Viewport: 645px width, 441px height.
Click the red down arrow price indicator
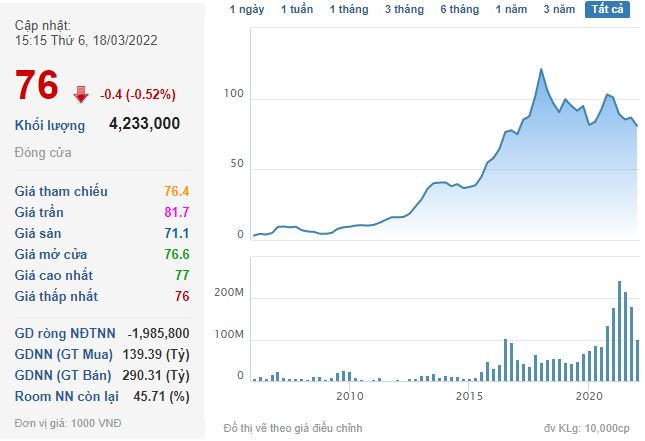(81, 95)
